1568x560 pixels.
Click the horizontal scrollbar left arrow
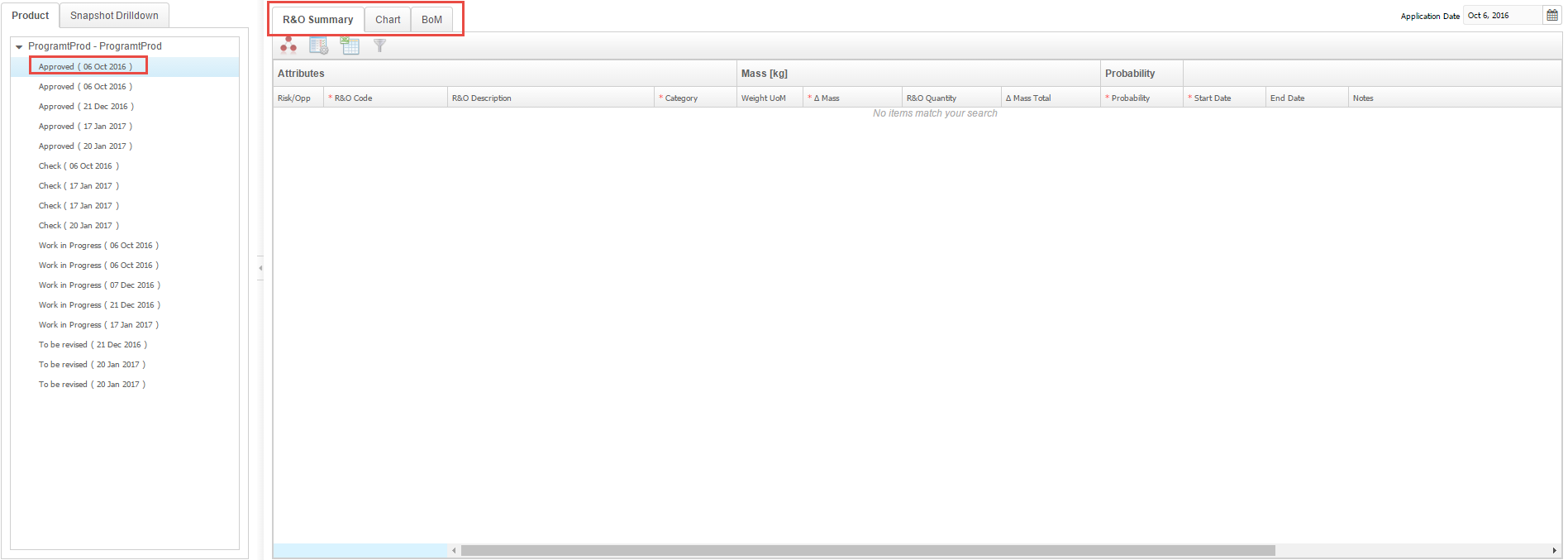click(454, 551)
